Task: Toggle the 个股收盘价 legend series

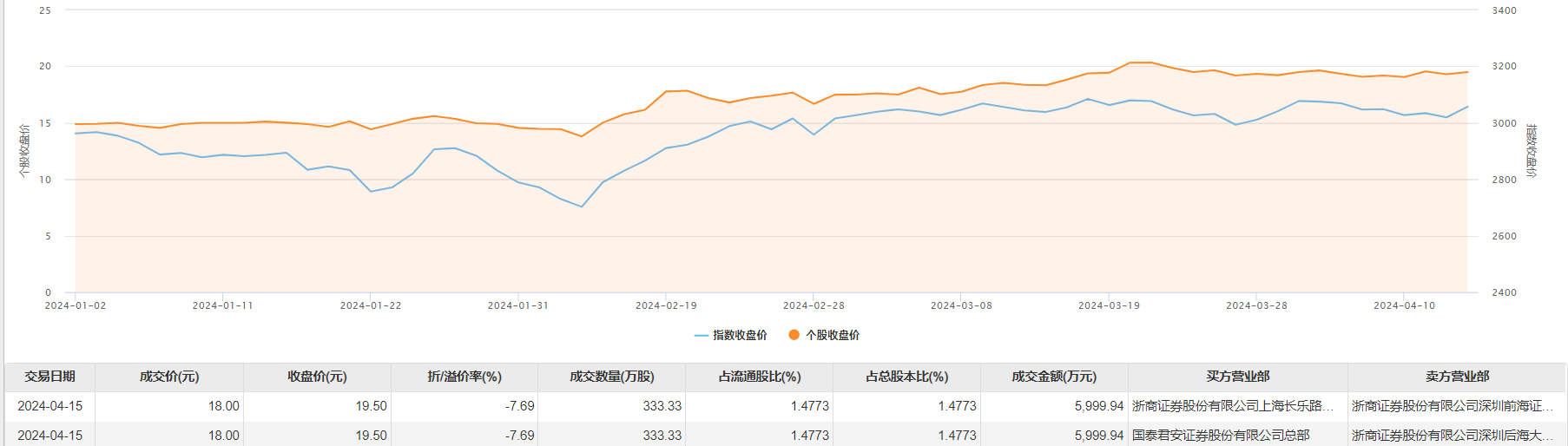Action: [824, 335]
